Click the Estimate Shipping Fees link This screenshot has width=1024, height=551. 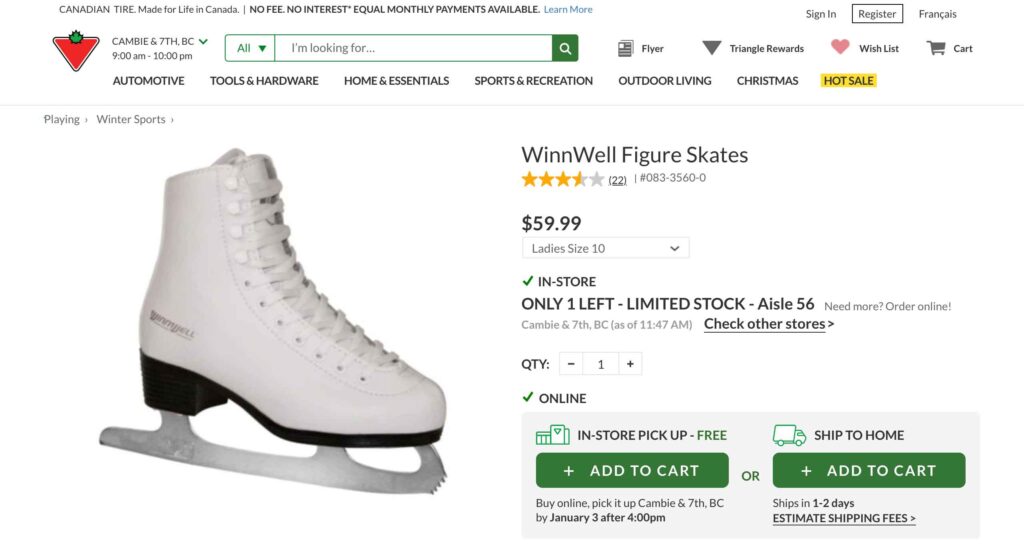(x=844, y=518)
